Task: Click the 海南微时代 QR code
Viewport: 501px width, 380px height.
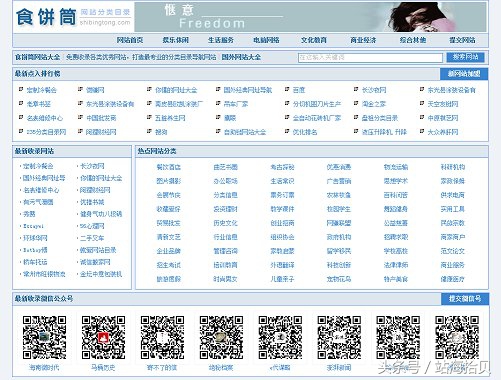Action: 44,337
